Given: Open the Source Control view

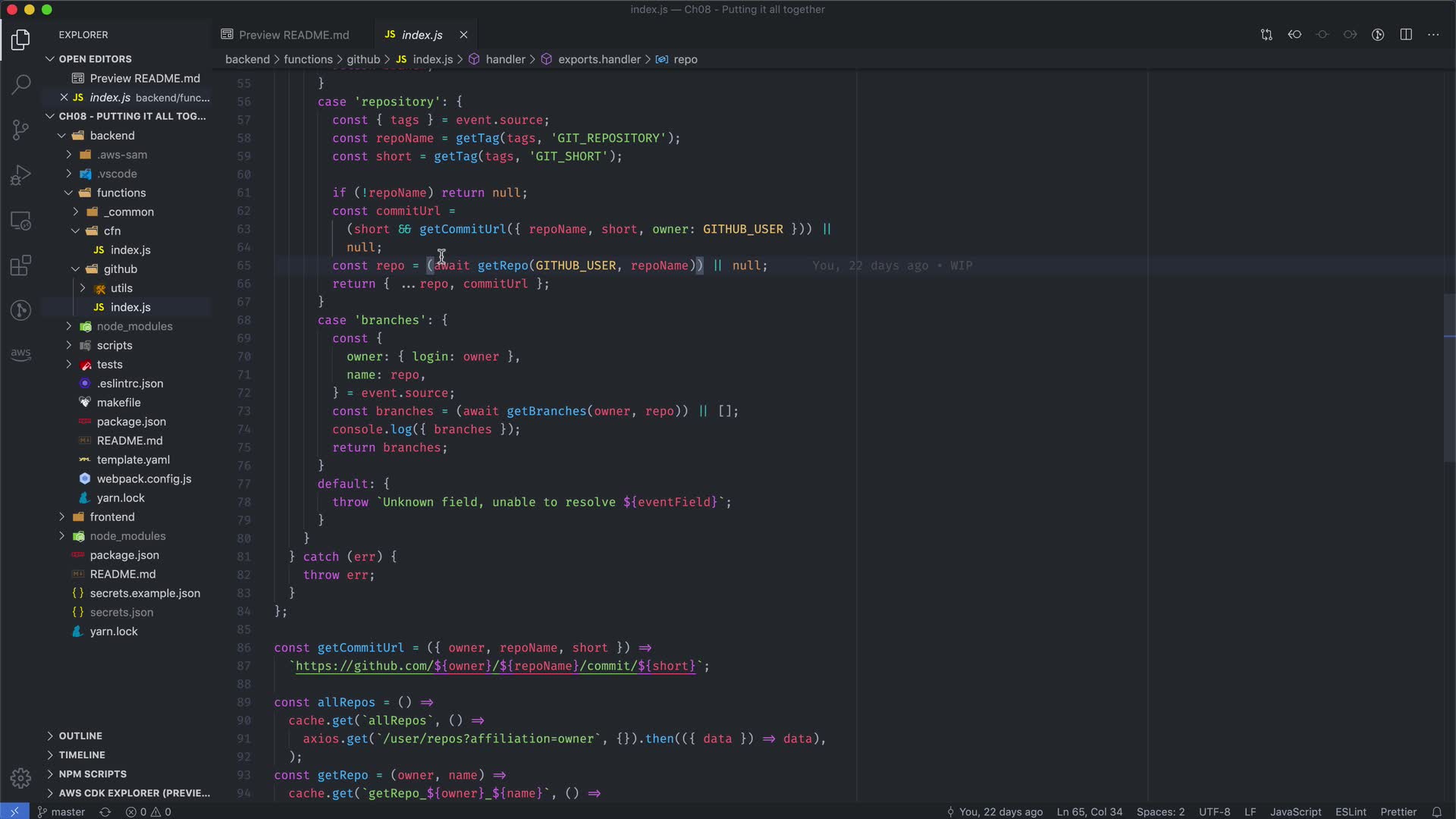Looking at the screenshot, I should pos(20,129).
